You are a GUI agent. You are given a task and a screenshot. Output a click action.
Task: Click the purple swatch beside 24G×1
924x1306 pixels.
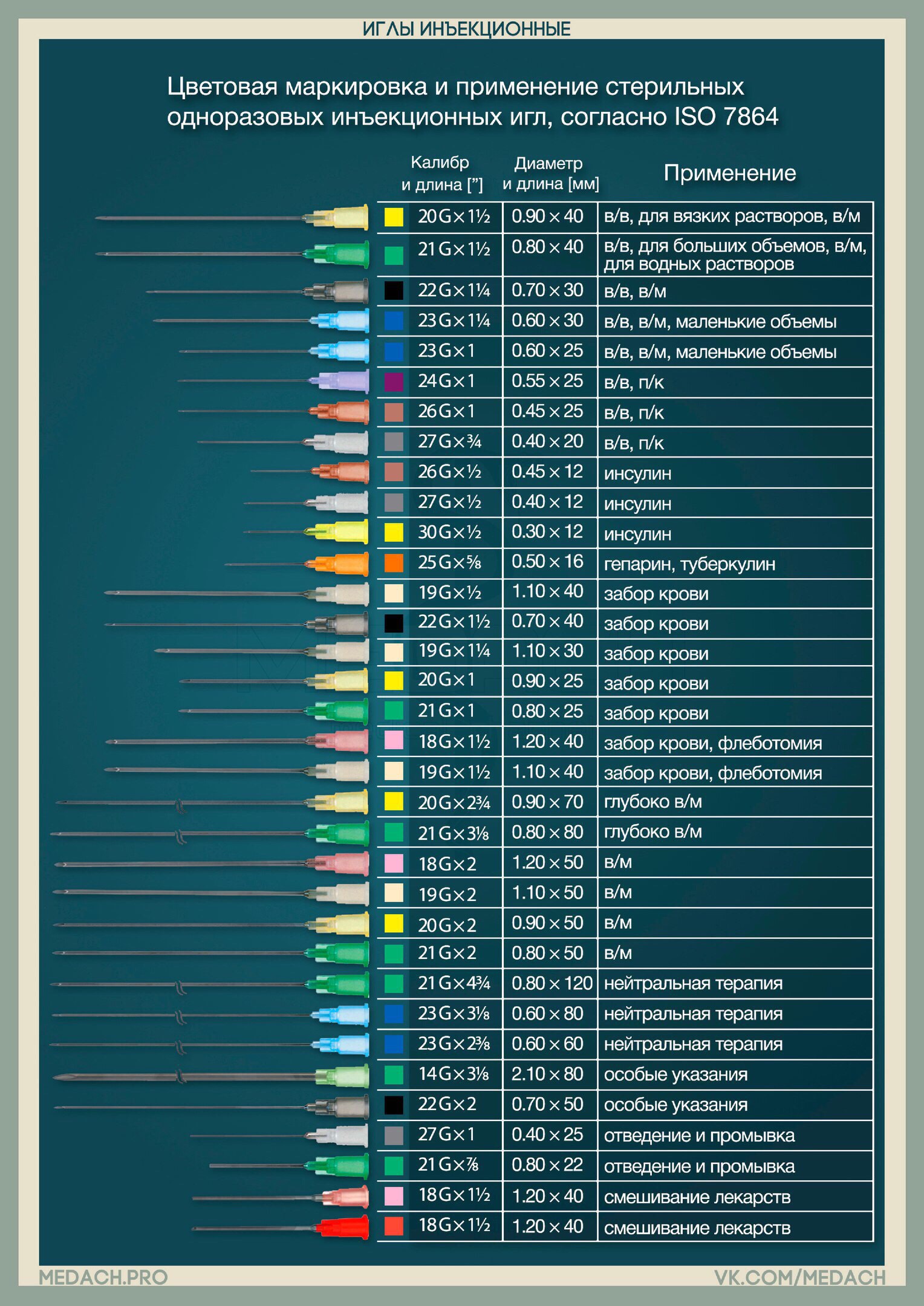[x=394, y=382]
